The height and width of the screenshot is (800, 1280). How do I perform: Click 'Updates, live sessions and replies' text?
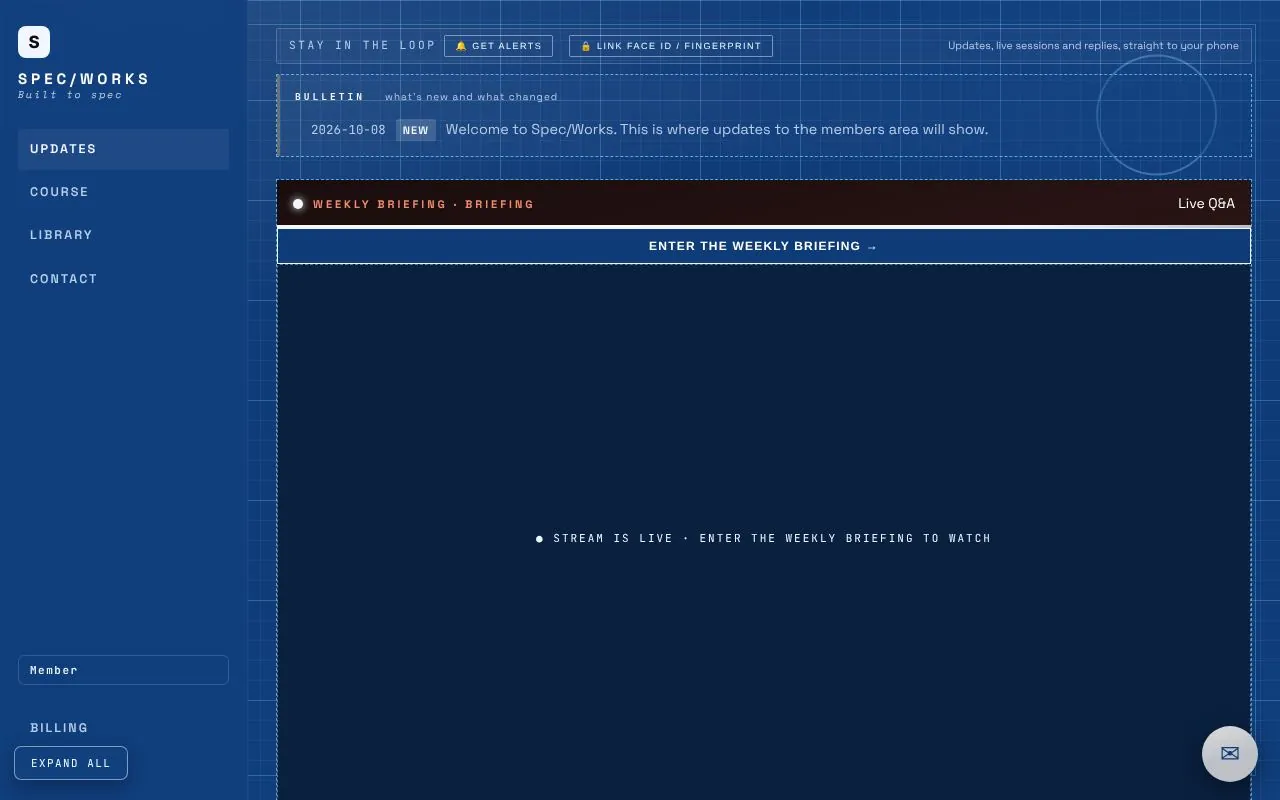coord(1093,46)
